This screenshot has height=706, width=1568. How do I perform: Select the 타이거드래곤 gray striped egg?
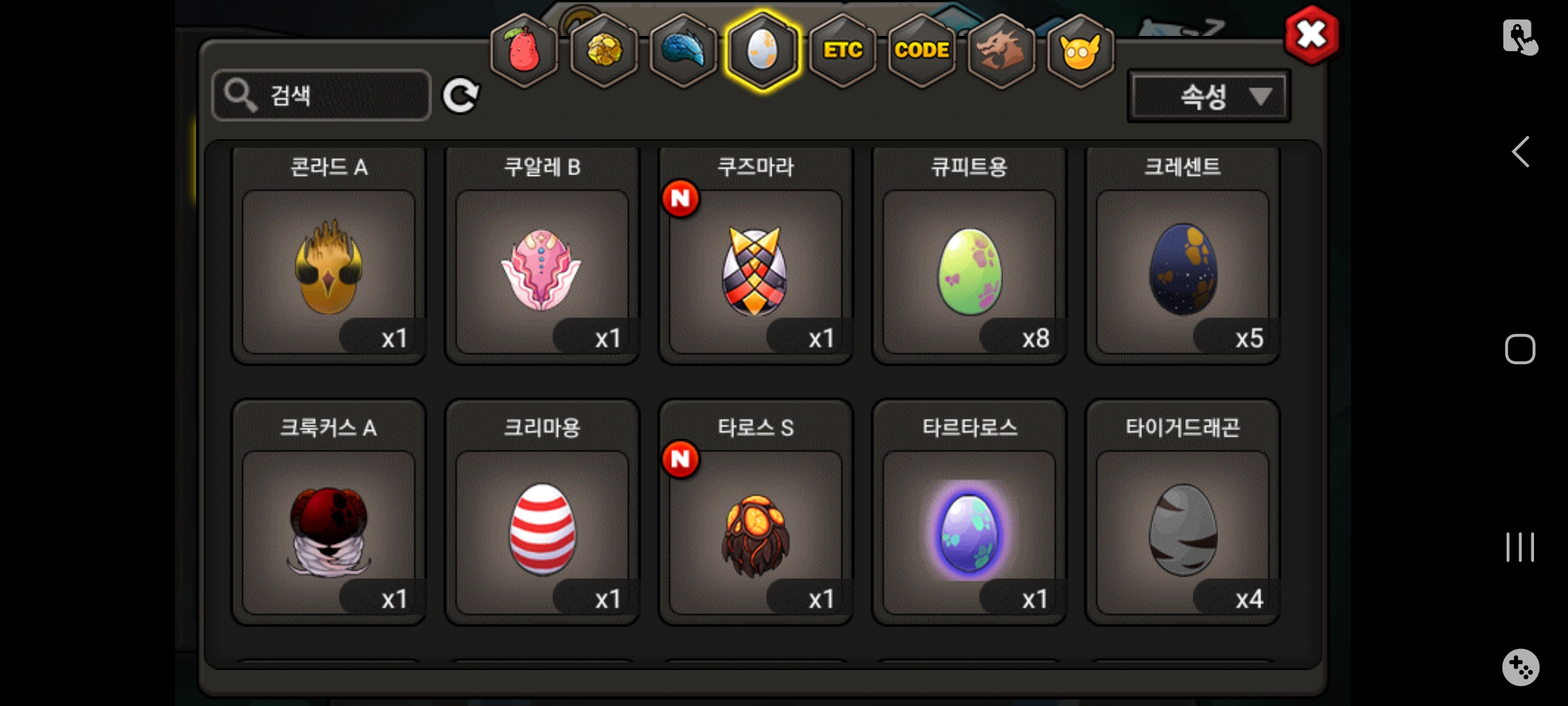click(1183, 513)
